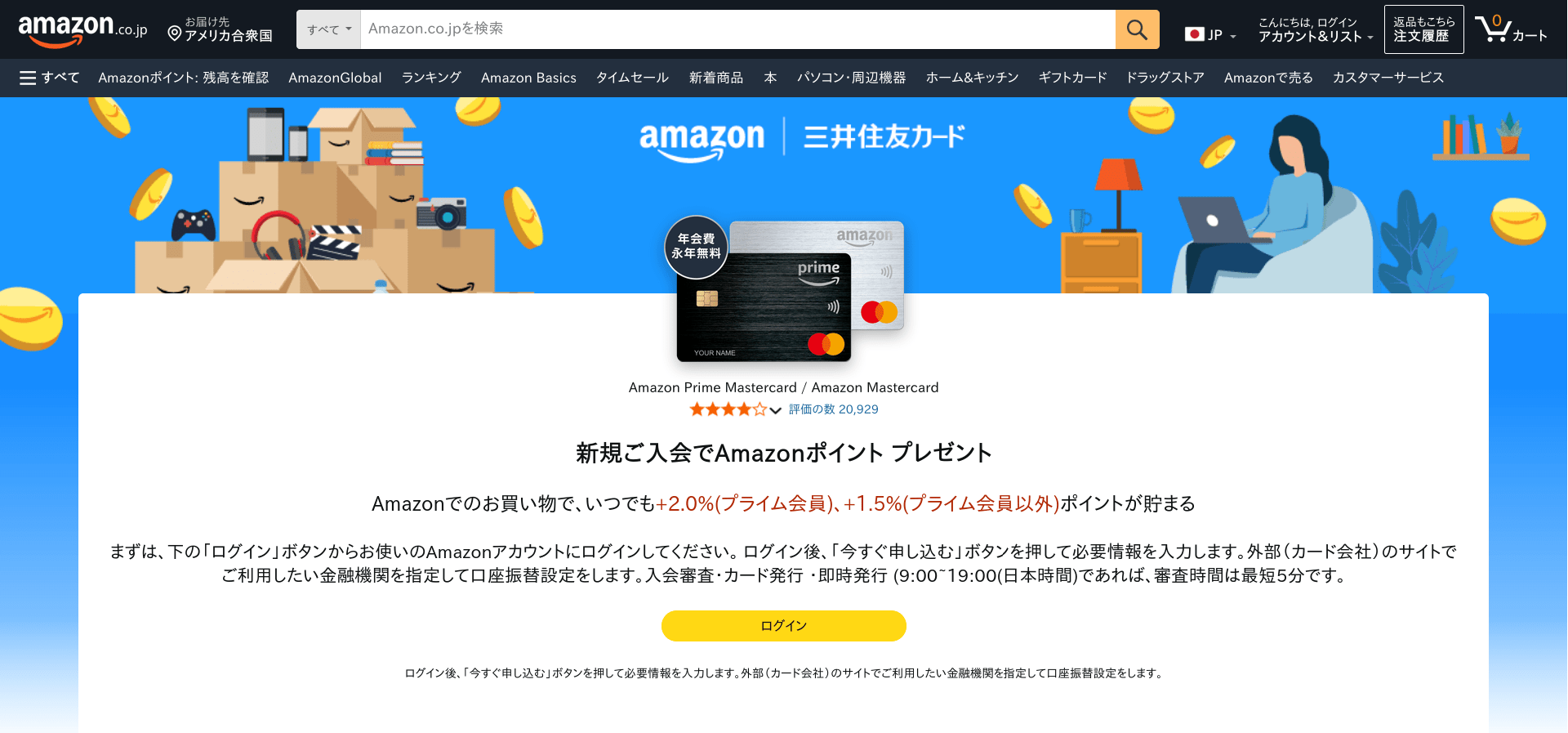Open the shopping cart icon

[x=1511, y=29]
